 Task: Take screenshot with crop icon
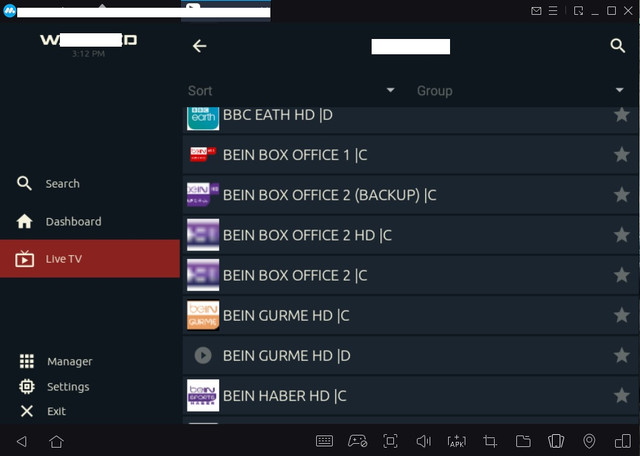[x=490, y=441]
